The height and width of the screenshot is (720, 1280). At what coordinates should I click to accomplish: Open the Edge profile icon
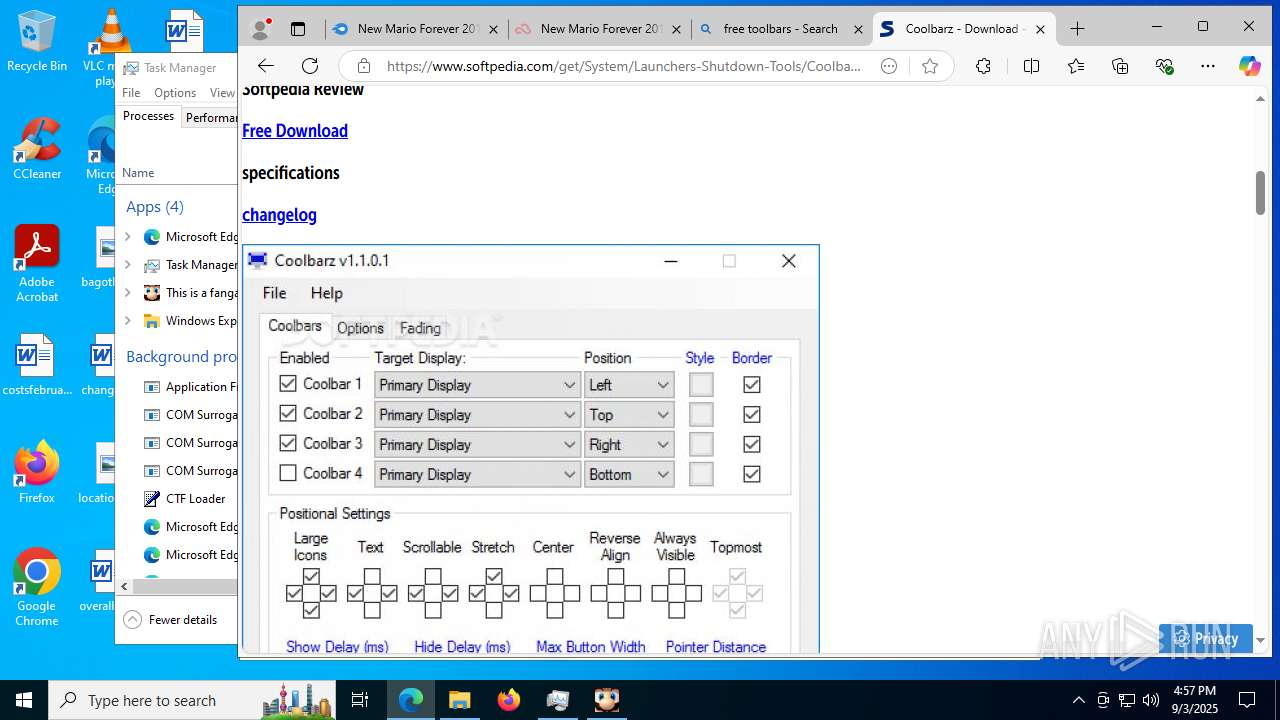(x=261, y=29)
